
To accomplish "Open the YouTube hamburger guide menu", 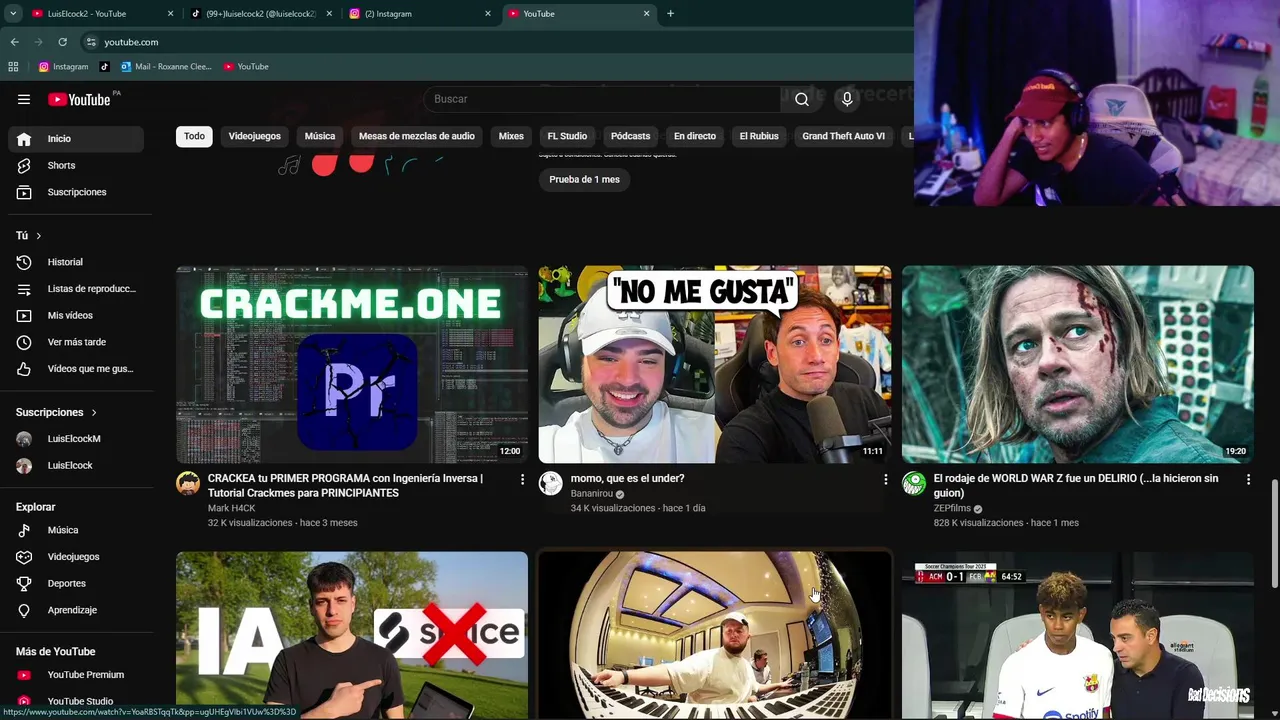I will coord(24,99).
